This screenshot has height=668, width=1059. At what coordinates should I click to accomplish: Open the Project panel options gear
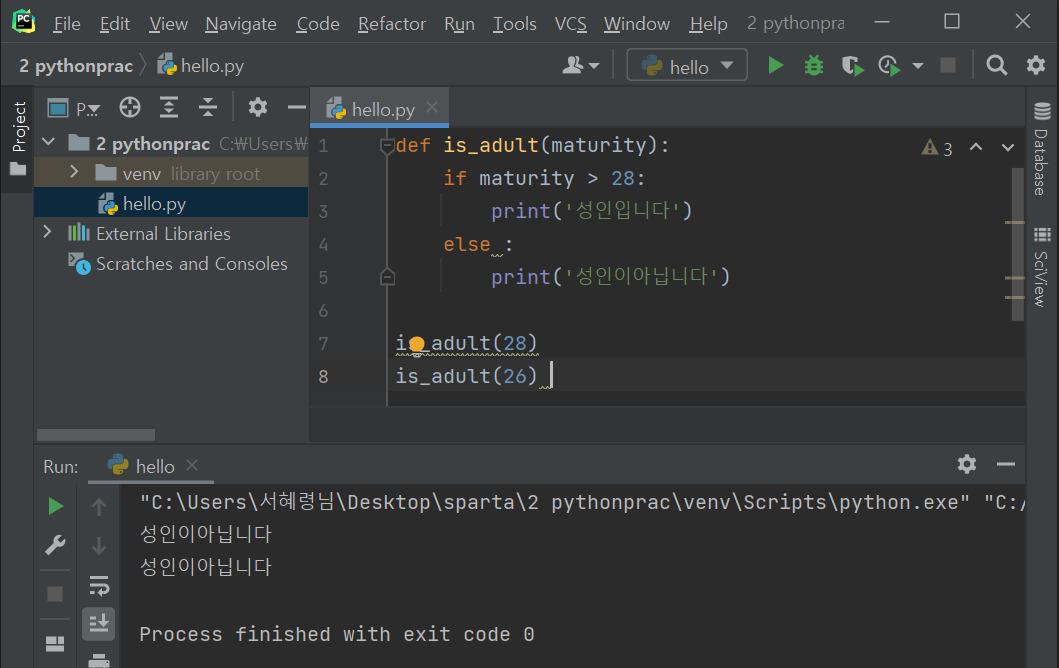coord(257,107)
